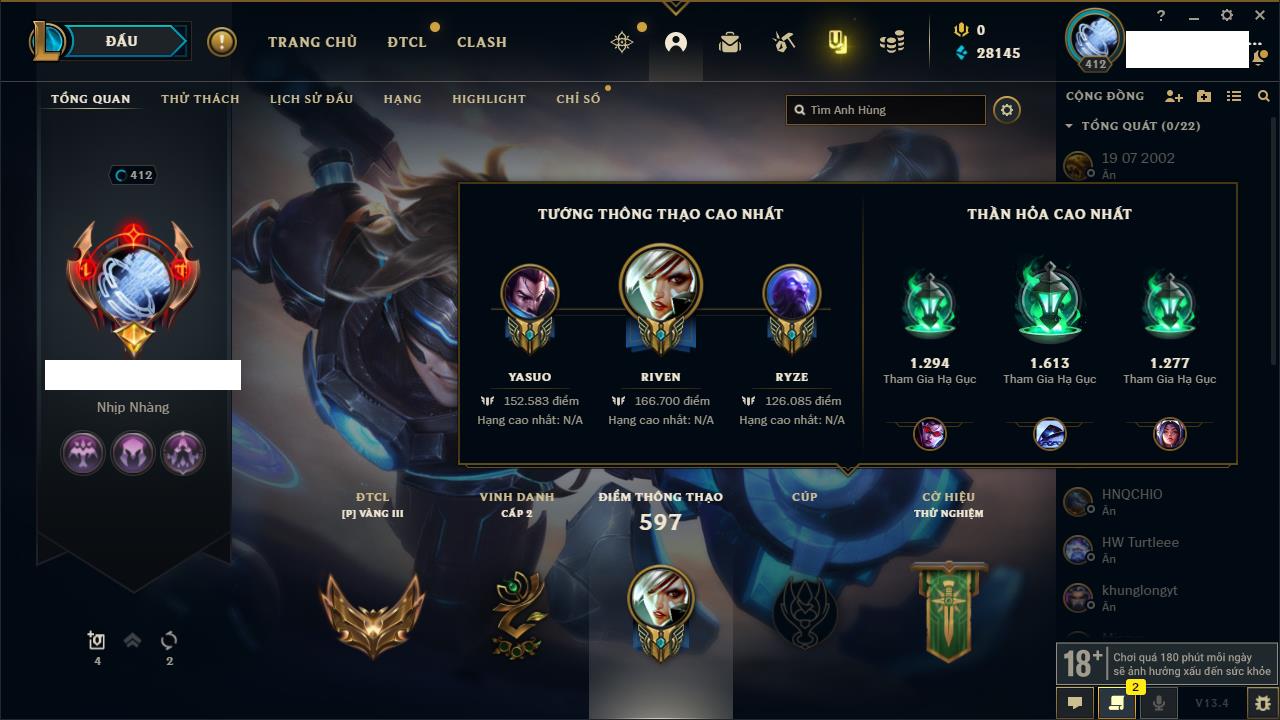The height and width of the screenshot is (720, 1280).
Task: Open the missions panel with badge 2
Action: pos(1117,703)
